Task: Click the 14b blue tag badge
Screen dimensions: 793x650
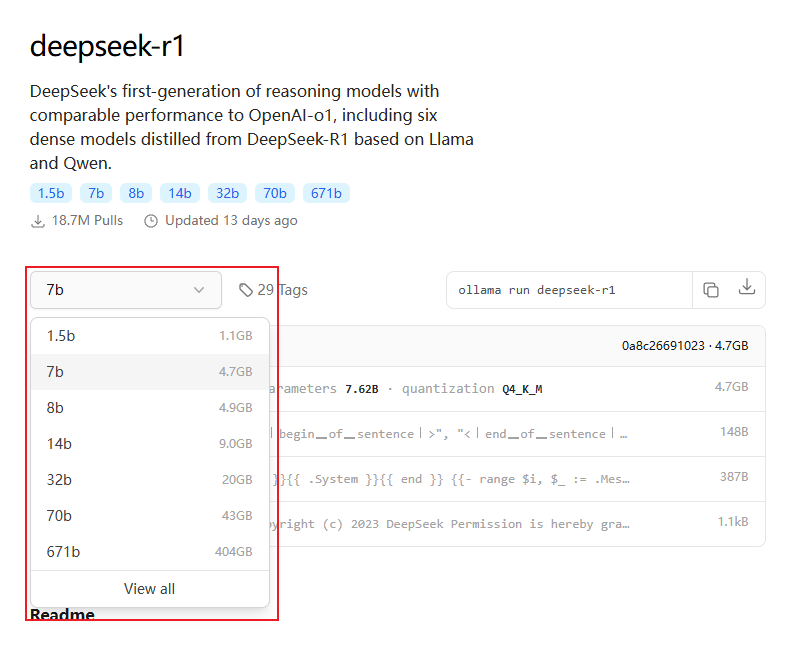Action: coord(180,193)
